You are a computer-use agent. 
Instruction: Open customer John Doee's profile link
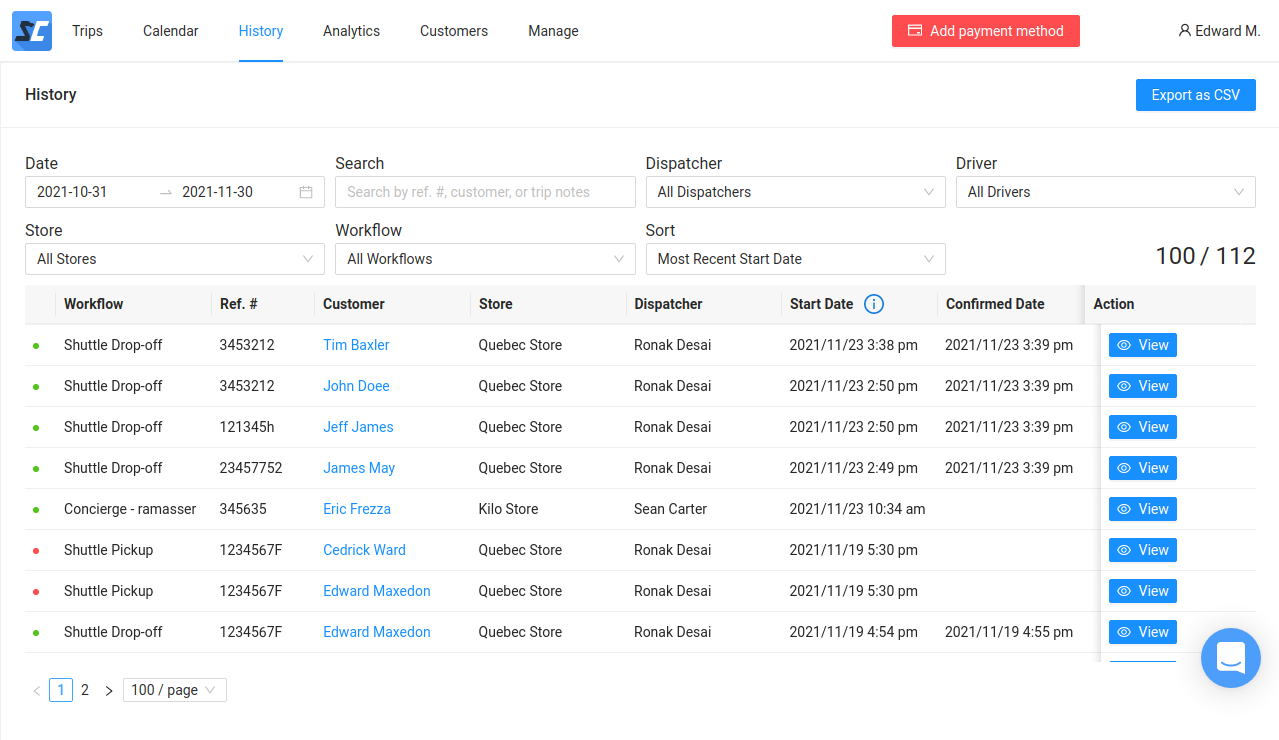356,385
